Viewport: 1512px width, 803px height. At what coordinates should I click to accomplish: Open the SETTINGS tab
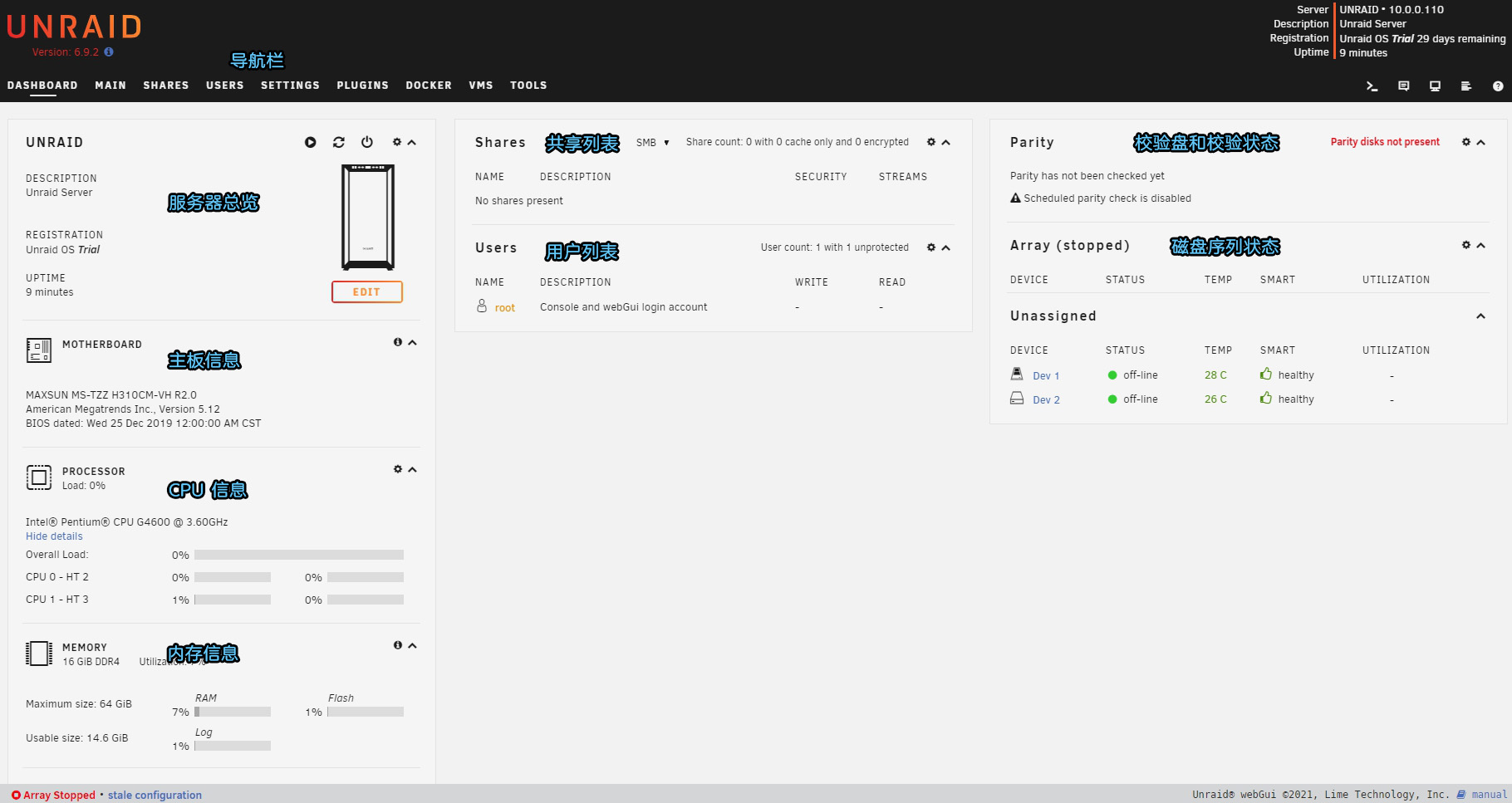click(x=290, y=86)
